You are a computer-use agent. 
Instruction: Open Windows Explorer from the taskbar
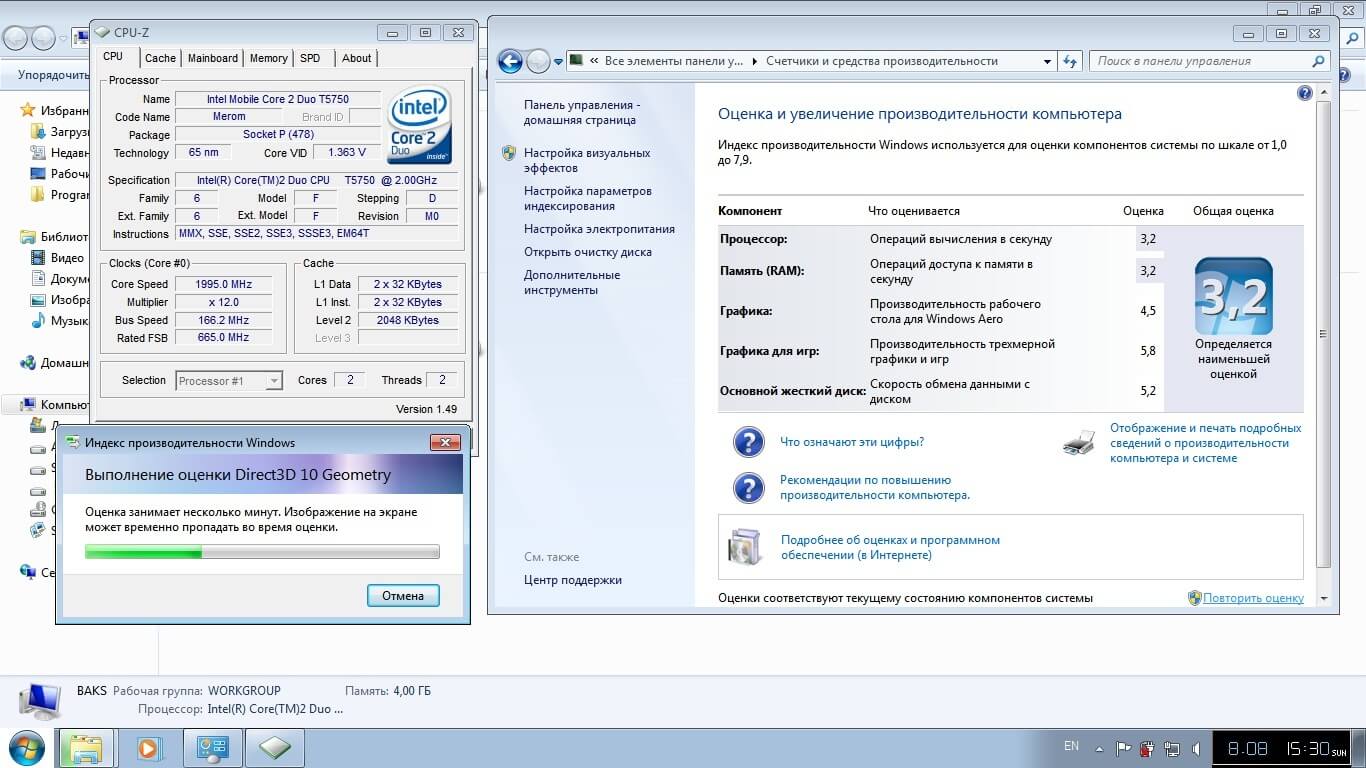(87, 748)
